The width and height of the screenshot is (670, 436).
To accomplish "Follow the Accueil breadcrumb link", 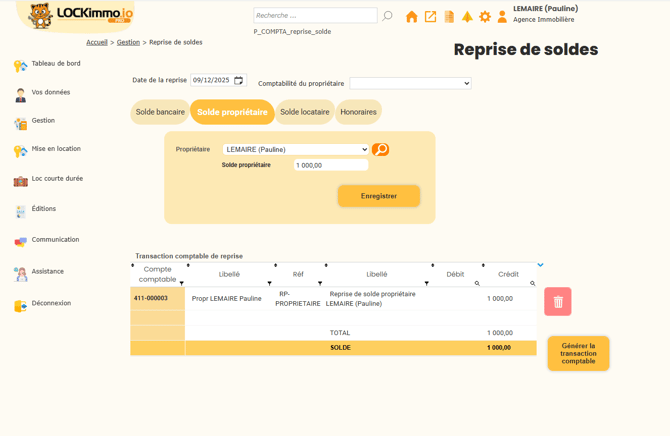I will [97, 42].
